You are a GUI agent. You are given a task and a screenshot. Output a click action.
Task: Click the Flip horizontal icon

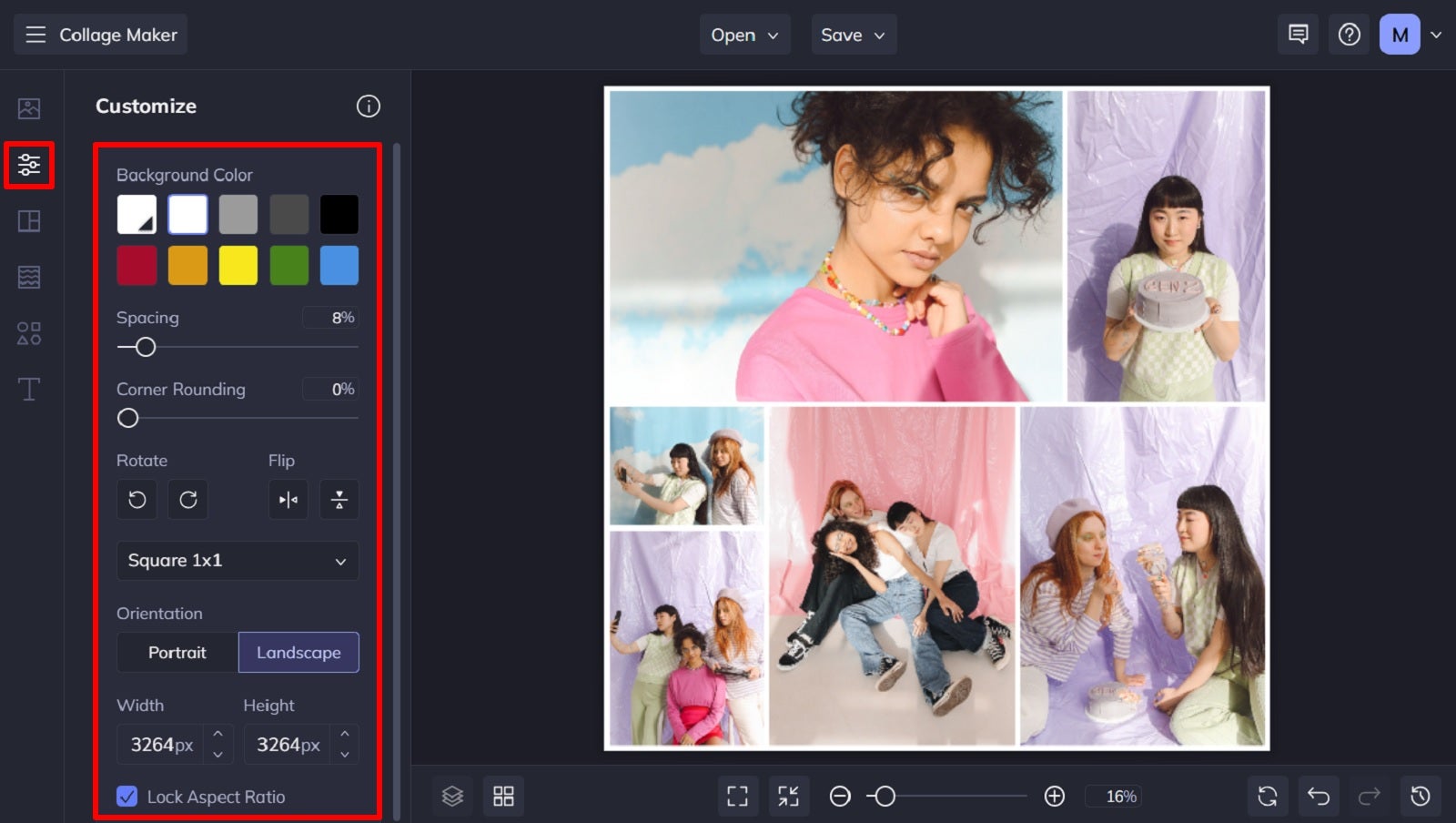288,499
